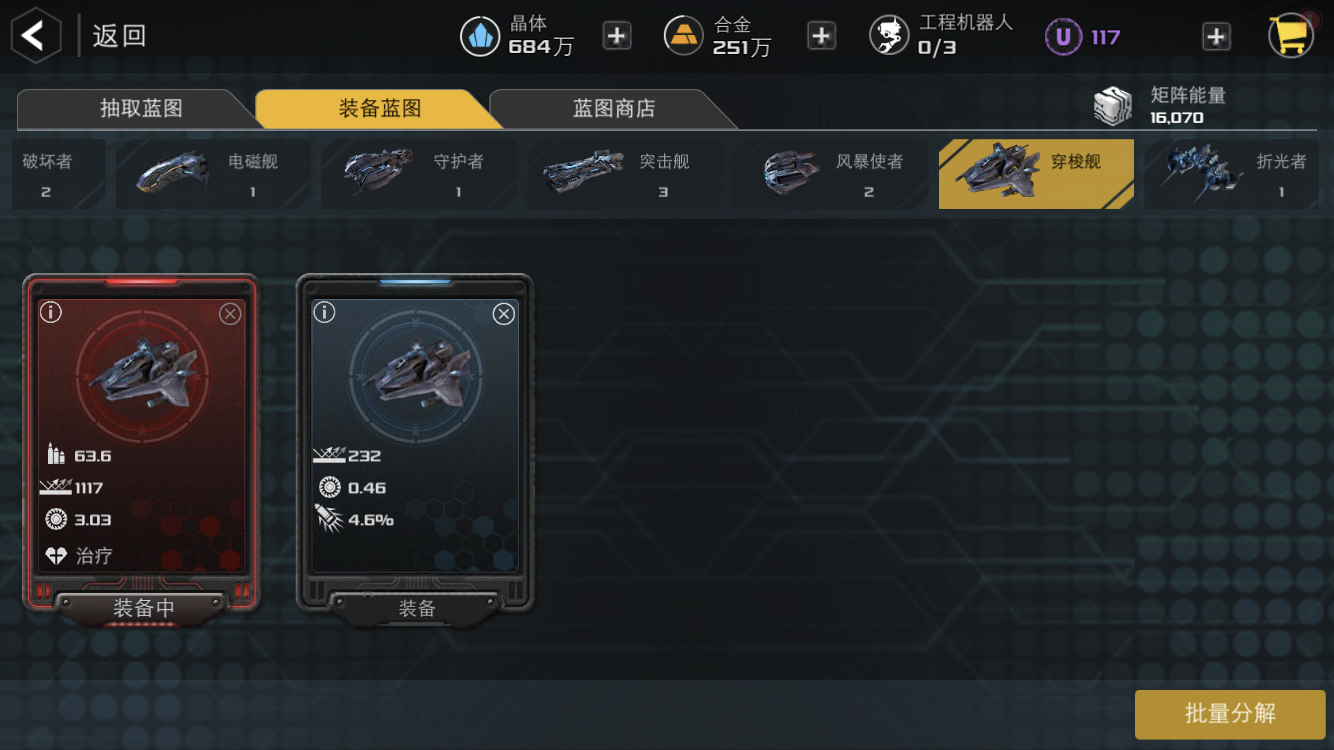Tap the back arrow hexagon icon
Viewport: 1334px width, 750px height.
tap(36, 36)
